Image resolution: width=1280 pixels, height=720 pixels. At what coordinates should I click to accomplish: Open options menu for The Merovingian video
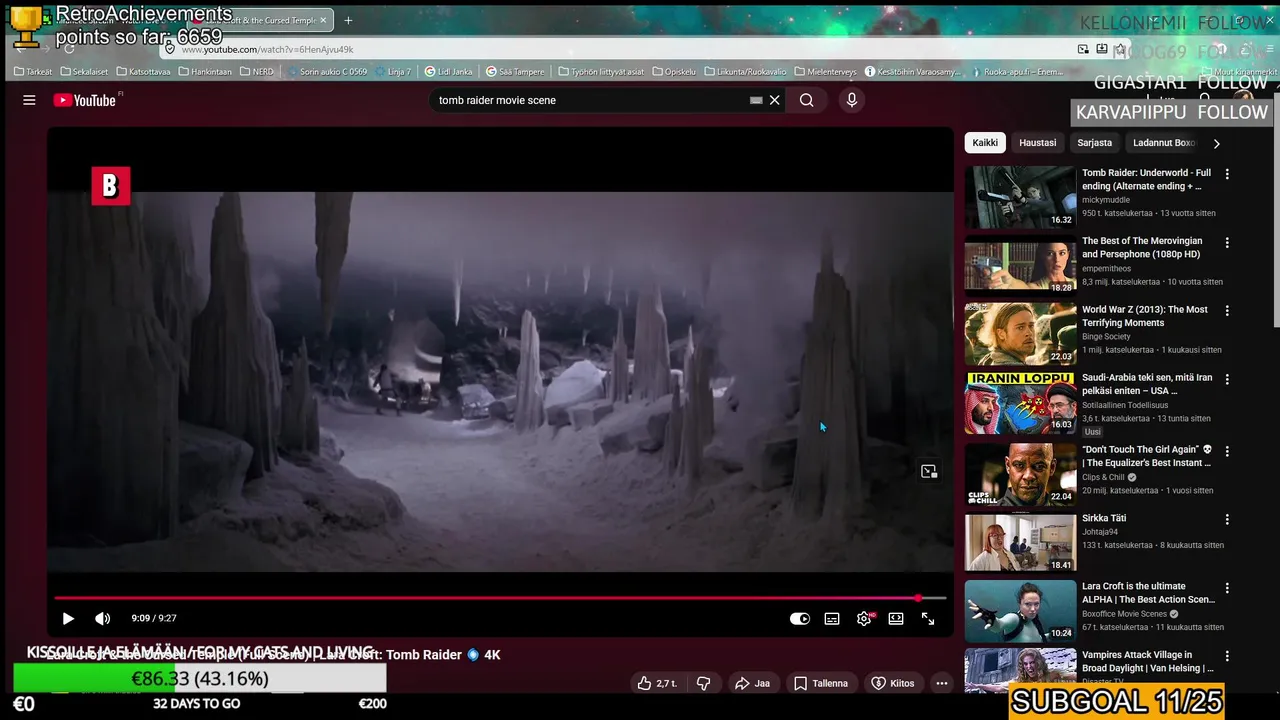click(x=1227, y=243)
